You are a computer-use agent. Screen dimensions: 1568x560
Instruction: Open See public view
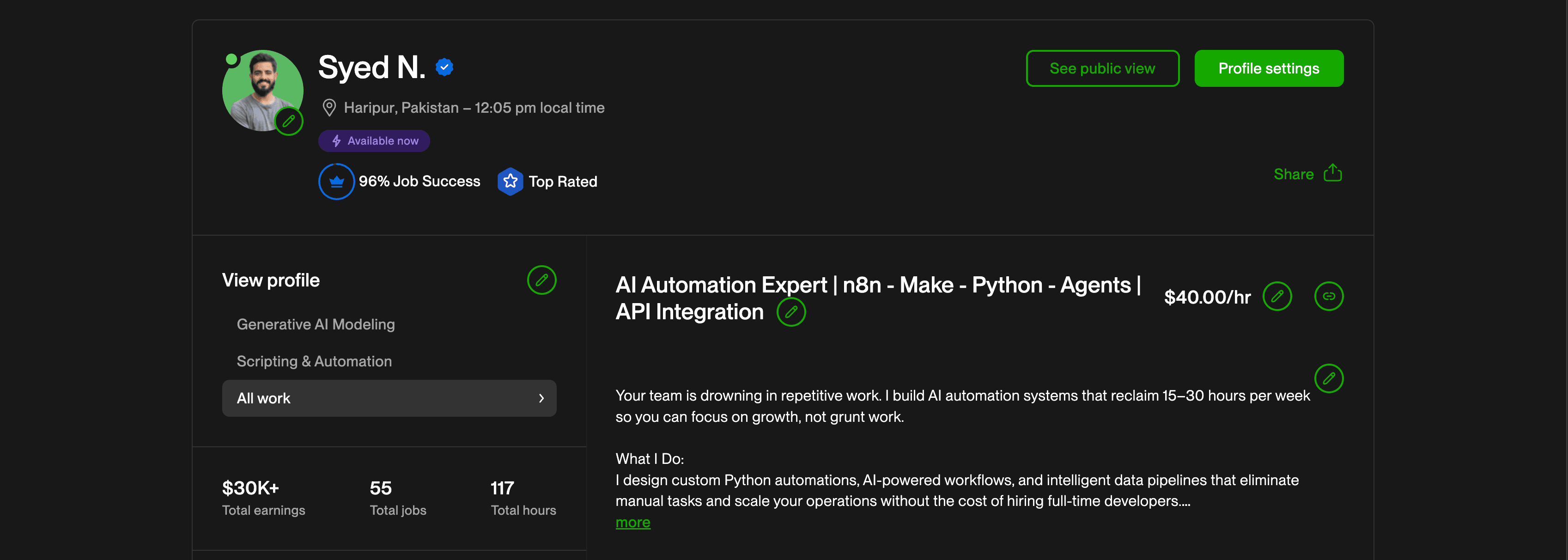(1102, 68)
